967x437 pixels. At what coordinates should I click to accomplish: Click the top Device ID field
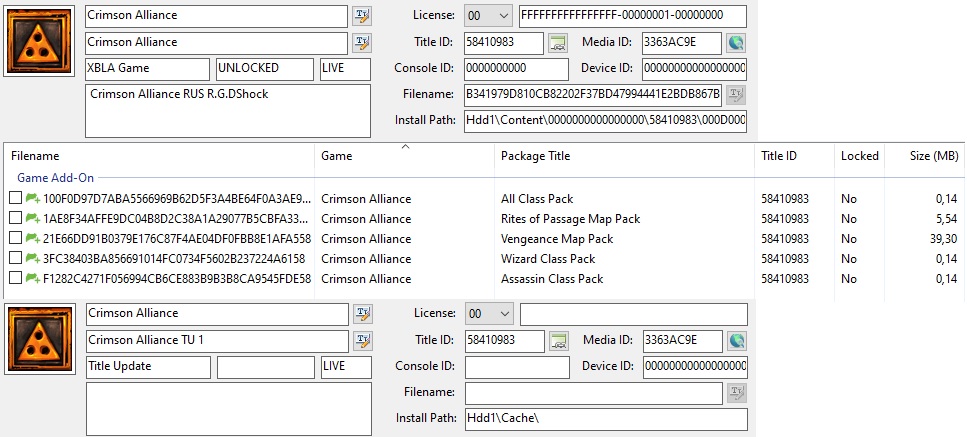pyautogui.click(x=694, y=68)
